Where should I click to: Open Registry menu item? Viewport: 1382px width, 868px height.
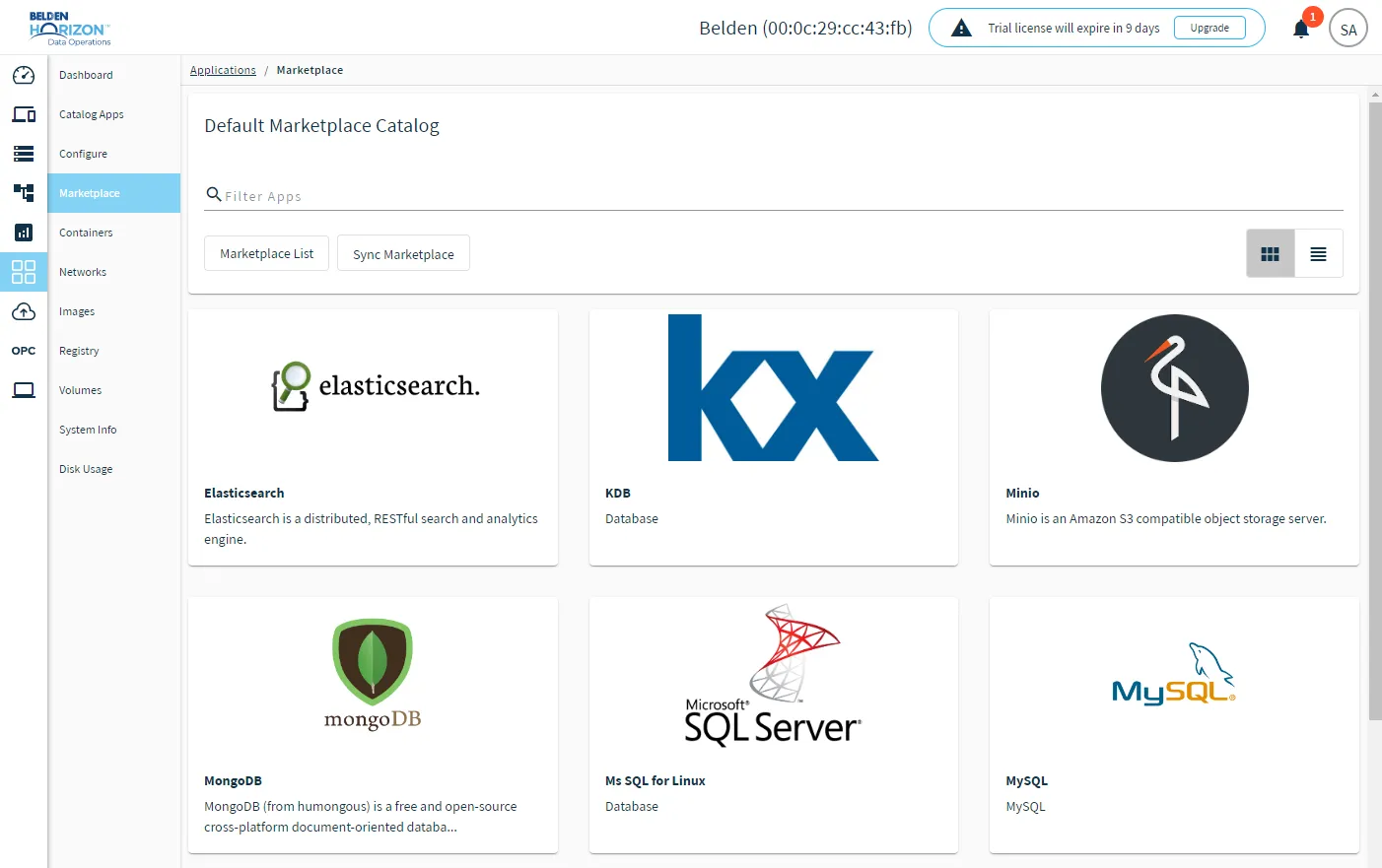coord(114,351)
